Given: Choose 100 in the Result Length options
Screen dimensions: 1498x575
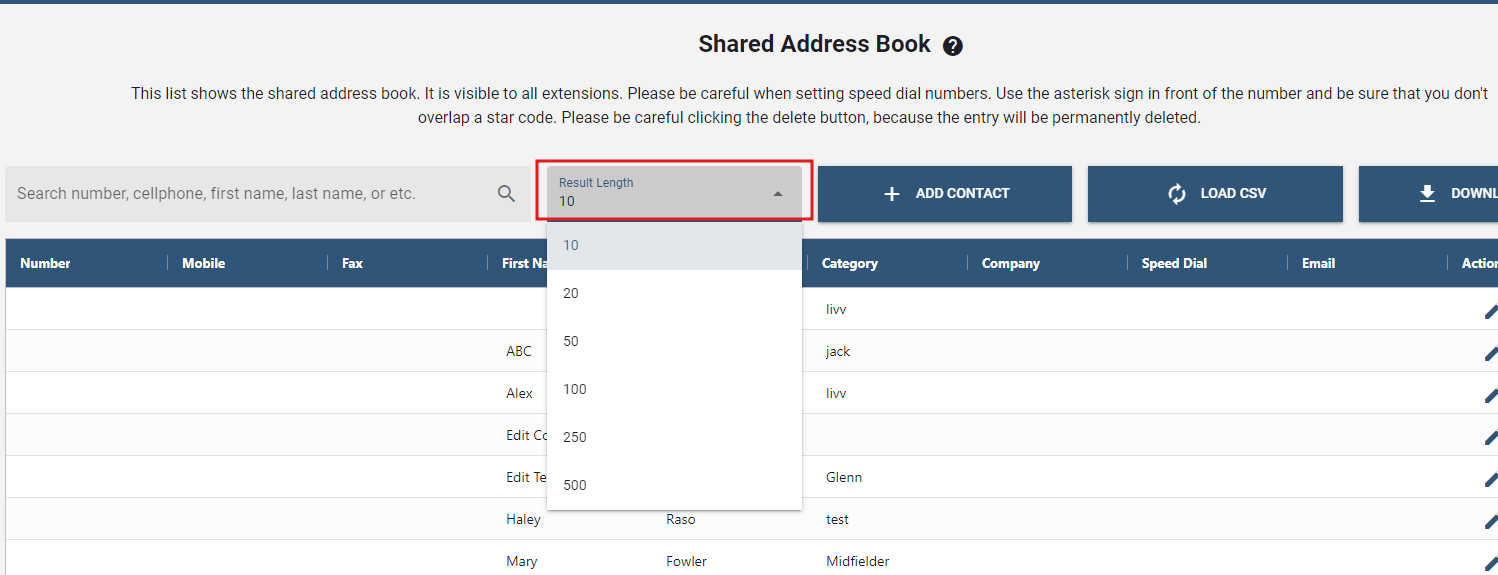Looking at the screenshot, I should (x=575, y=389).
